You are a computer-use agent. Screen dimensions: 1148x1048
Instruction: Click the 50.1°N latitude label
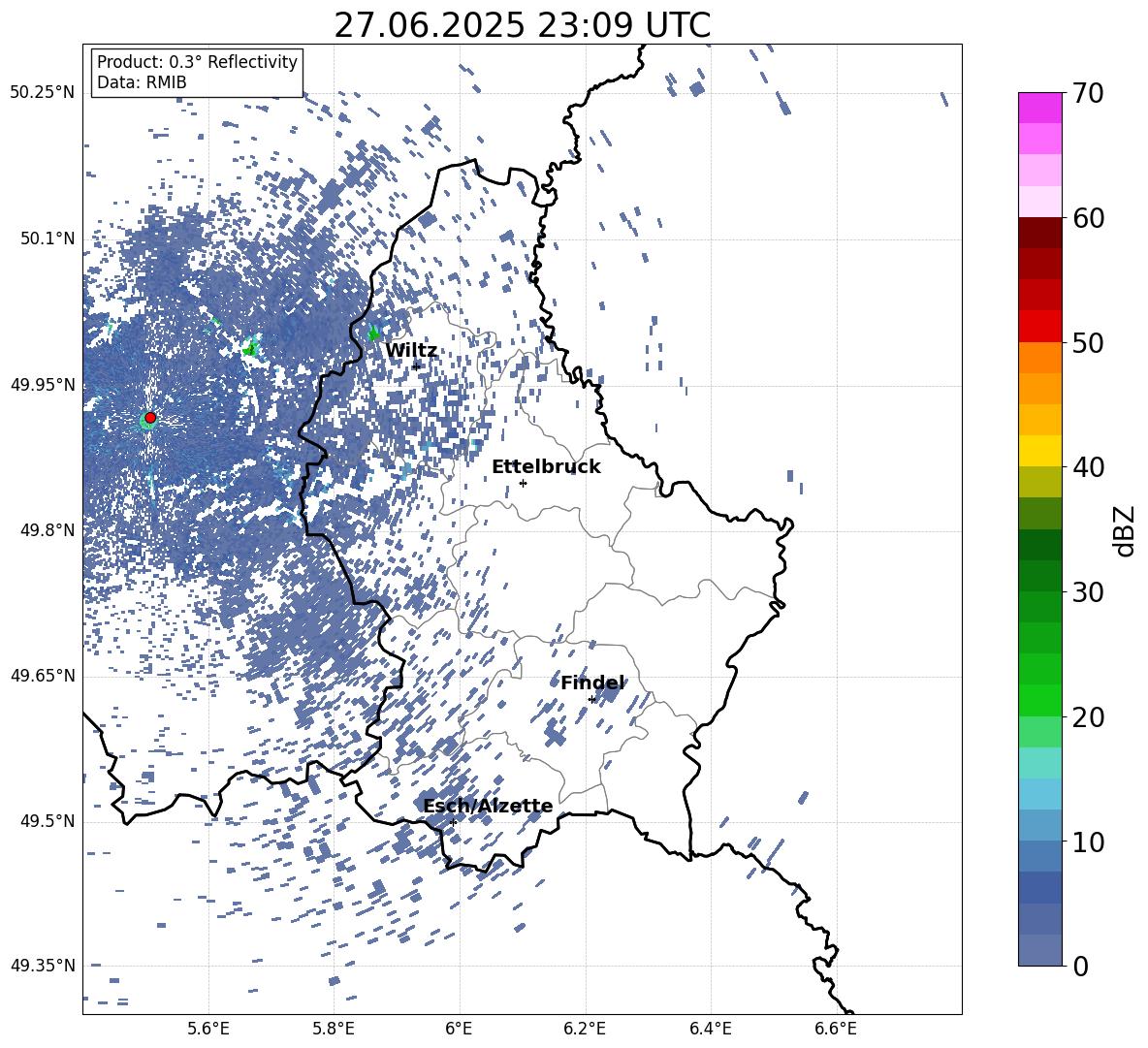(x=48, y=238)
